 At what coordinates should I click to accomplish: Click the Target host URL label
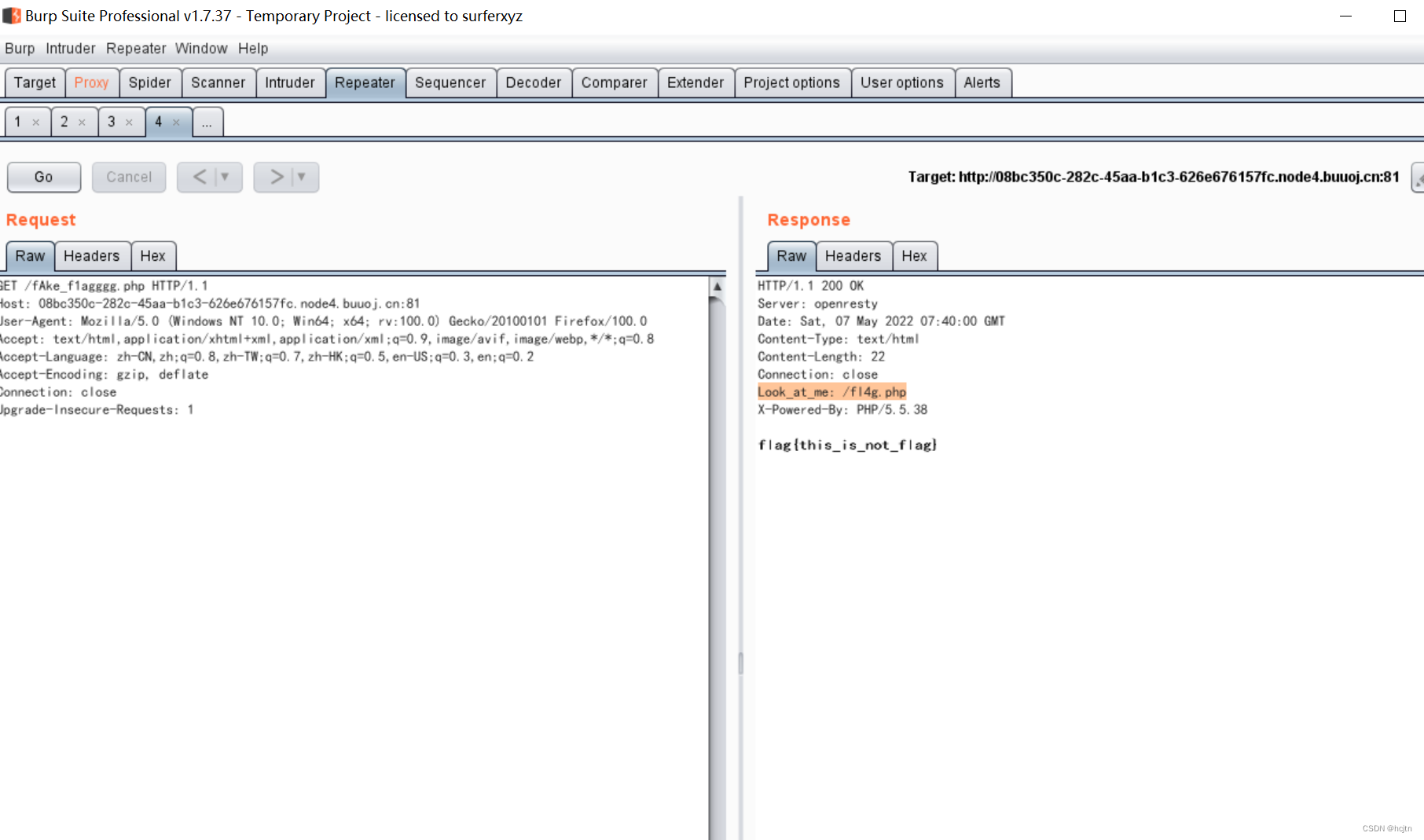tap(1154, 177)
